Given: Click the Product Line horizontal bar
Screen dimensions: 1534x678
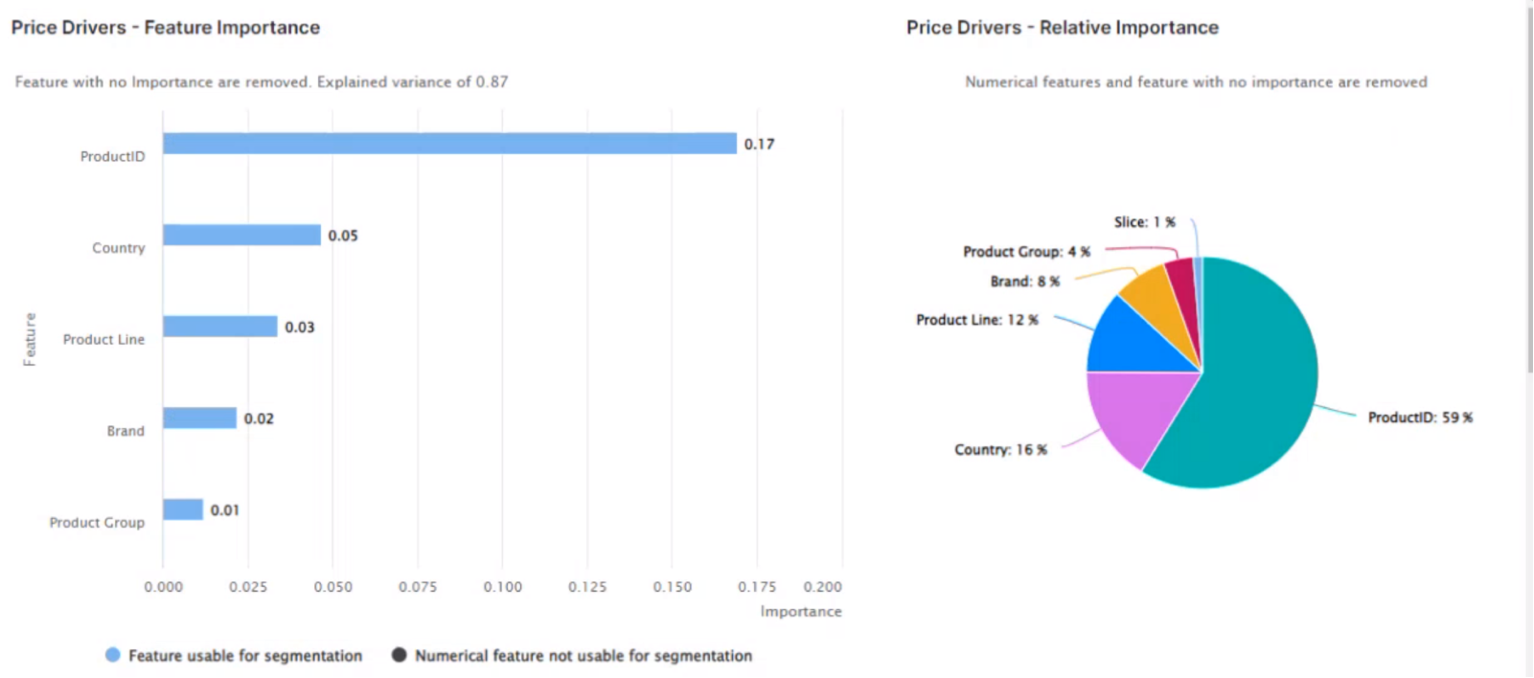Looking at the screenshot, I should click(x=220, y=327).
